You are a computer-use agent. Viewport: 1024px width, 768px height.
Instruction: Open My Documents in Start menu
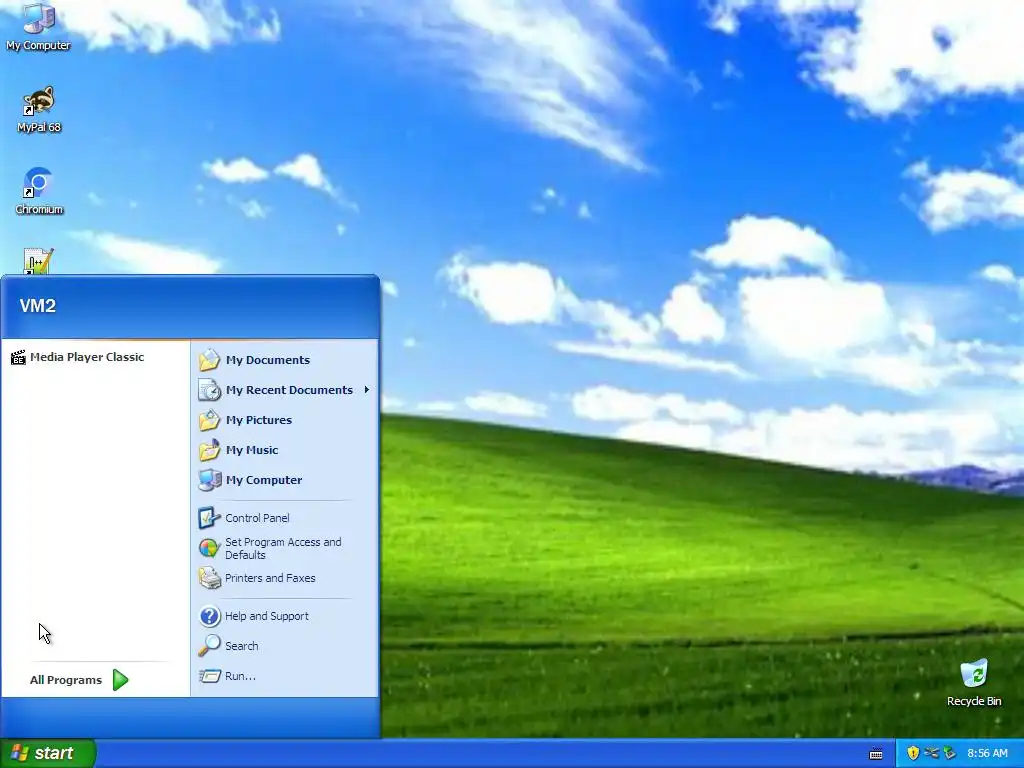point(284,360)
